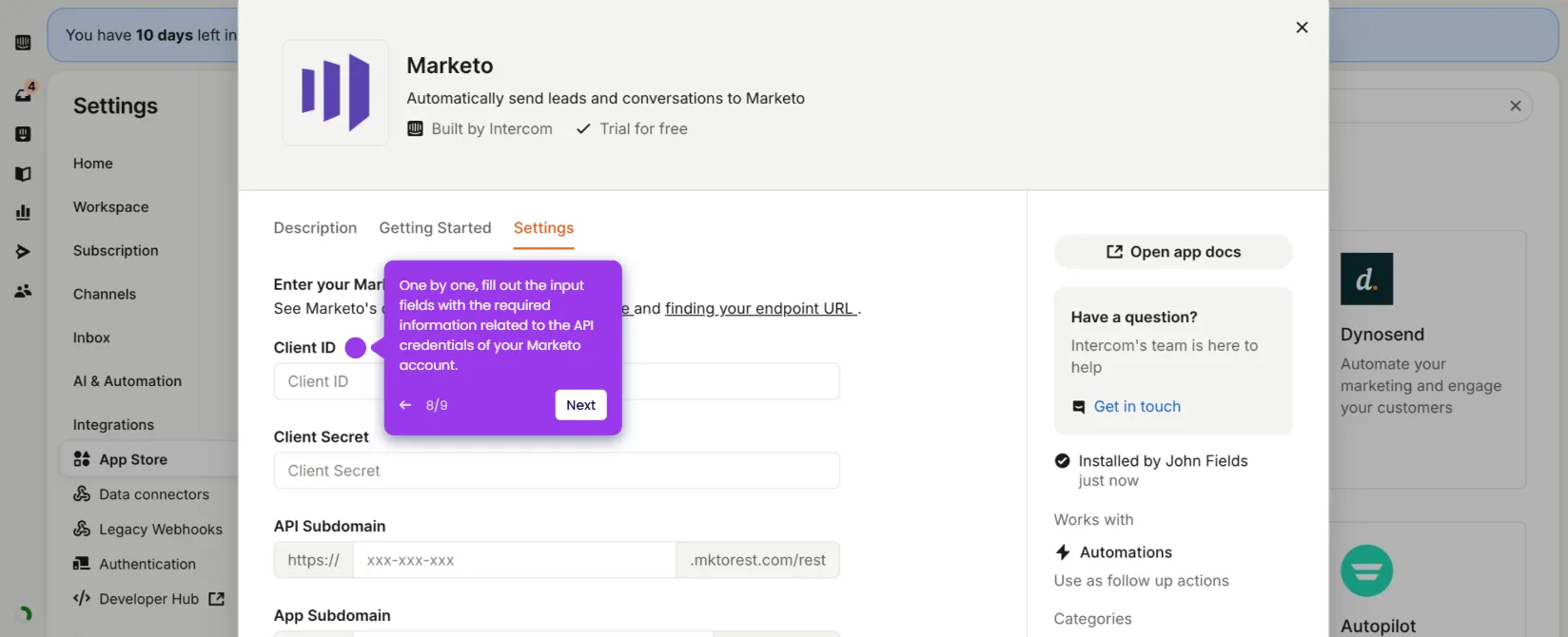This screenshot has width=1568, height=637.
Task: Open the Outbound paper plane icon
Action: pos(24,252)
